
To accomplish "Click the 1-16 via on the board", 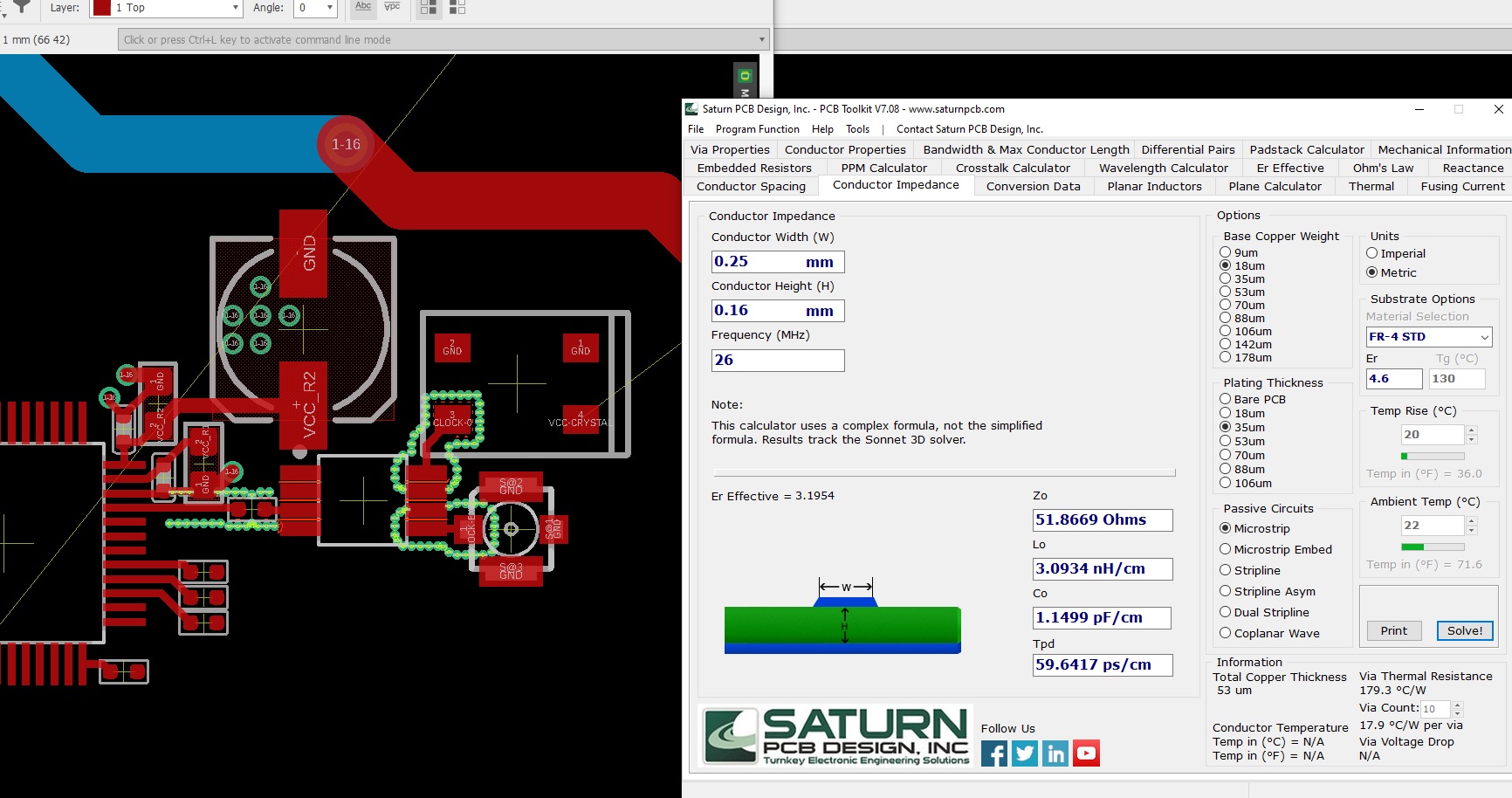I will click(x=346, y=144).
